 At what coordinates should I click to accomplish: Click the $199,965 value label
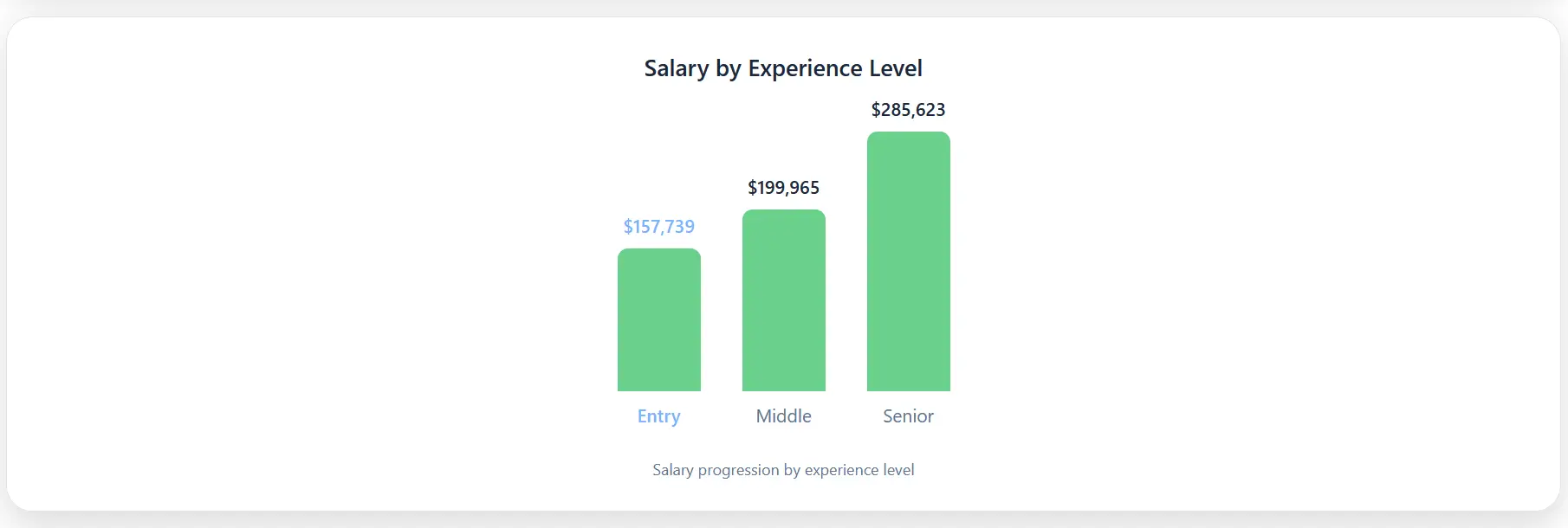(x=784, y=188)
